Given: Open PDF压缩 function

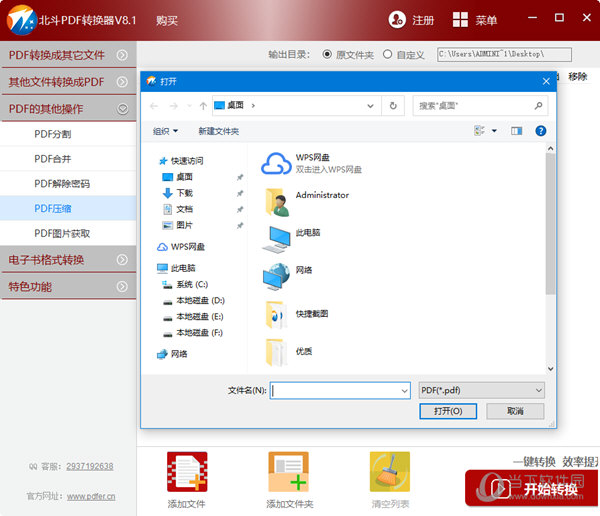Looking at the screenshot, I should coord(68,208).
